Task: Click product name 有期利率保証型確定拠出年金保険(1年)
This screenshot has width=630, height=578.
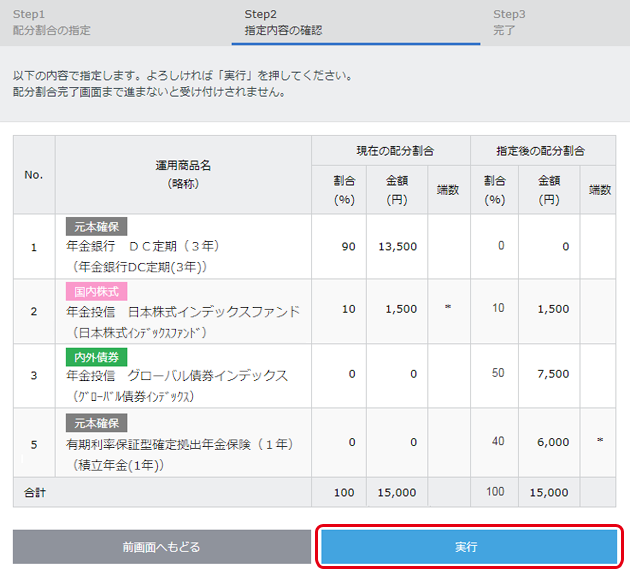Action: [180, 444]
